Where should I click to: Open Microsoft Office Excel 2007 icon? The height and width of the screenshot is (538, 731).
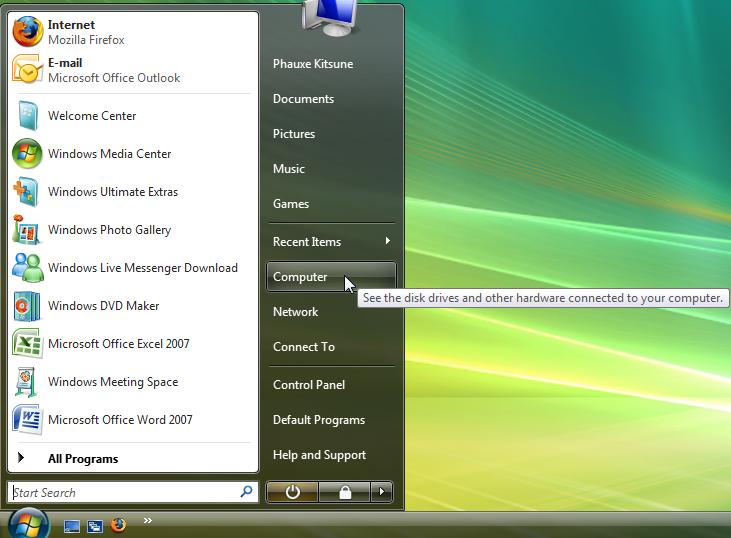[x=28, y=344]
